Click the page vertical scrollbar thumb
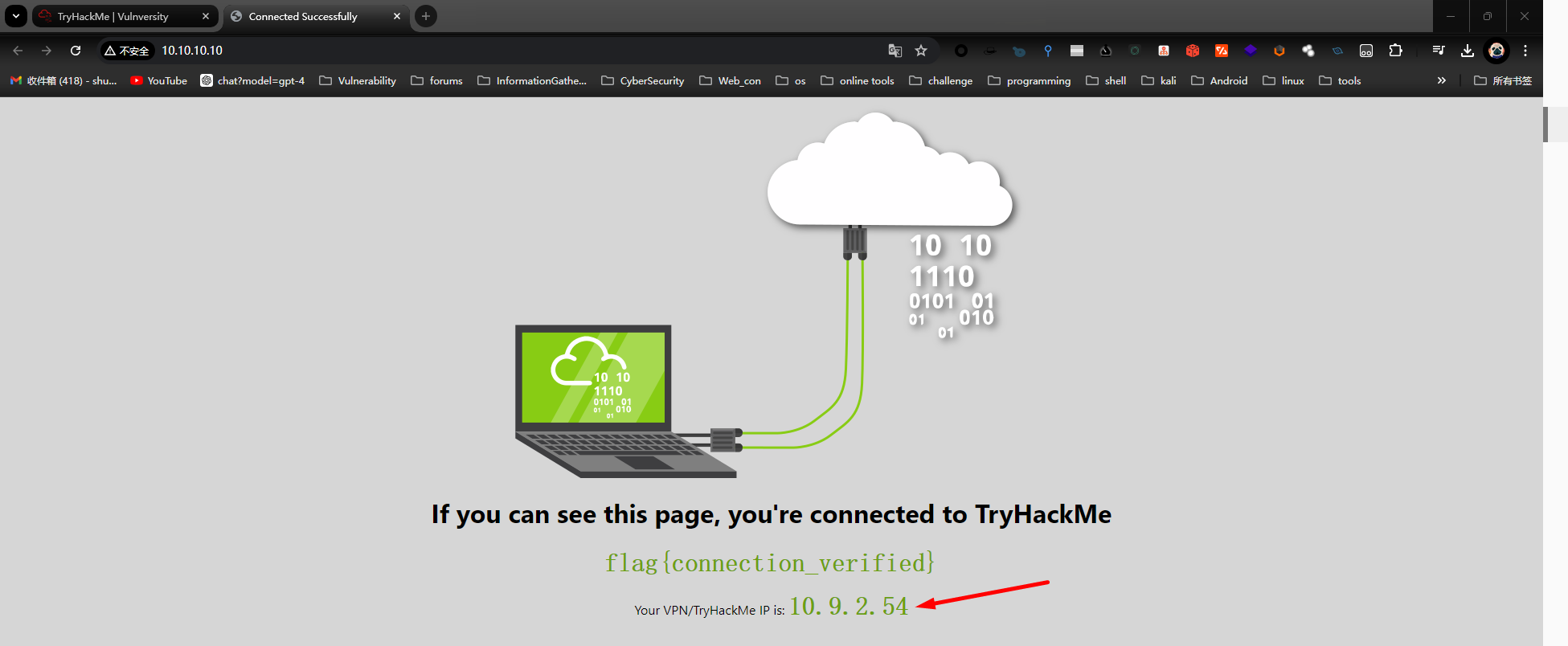 pos(1545,124)
